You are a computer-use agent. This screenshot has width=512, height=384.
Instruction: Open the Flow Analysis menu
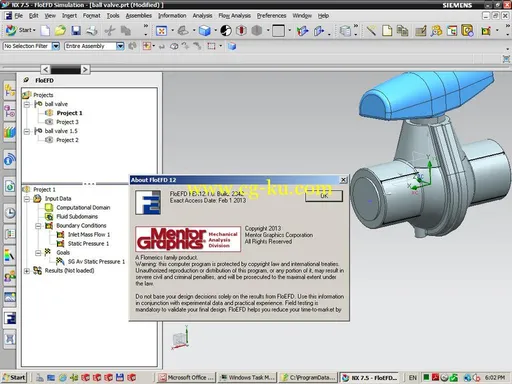tap(234, 16)
